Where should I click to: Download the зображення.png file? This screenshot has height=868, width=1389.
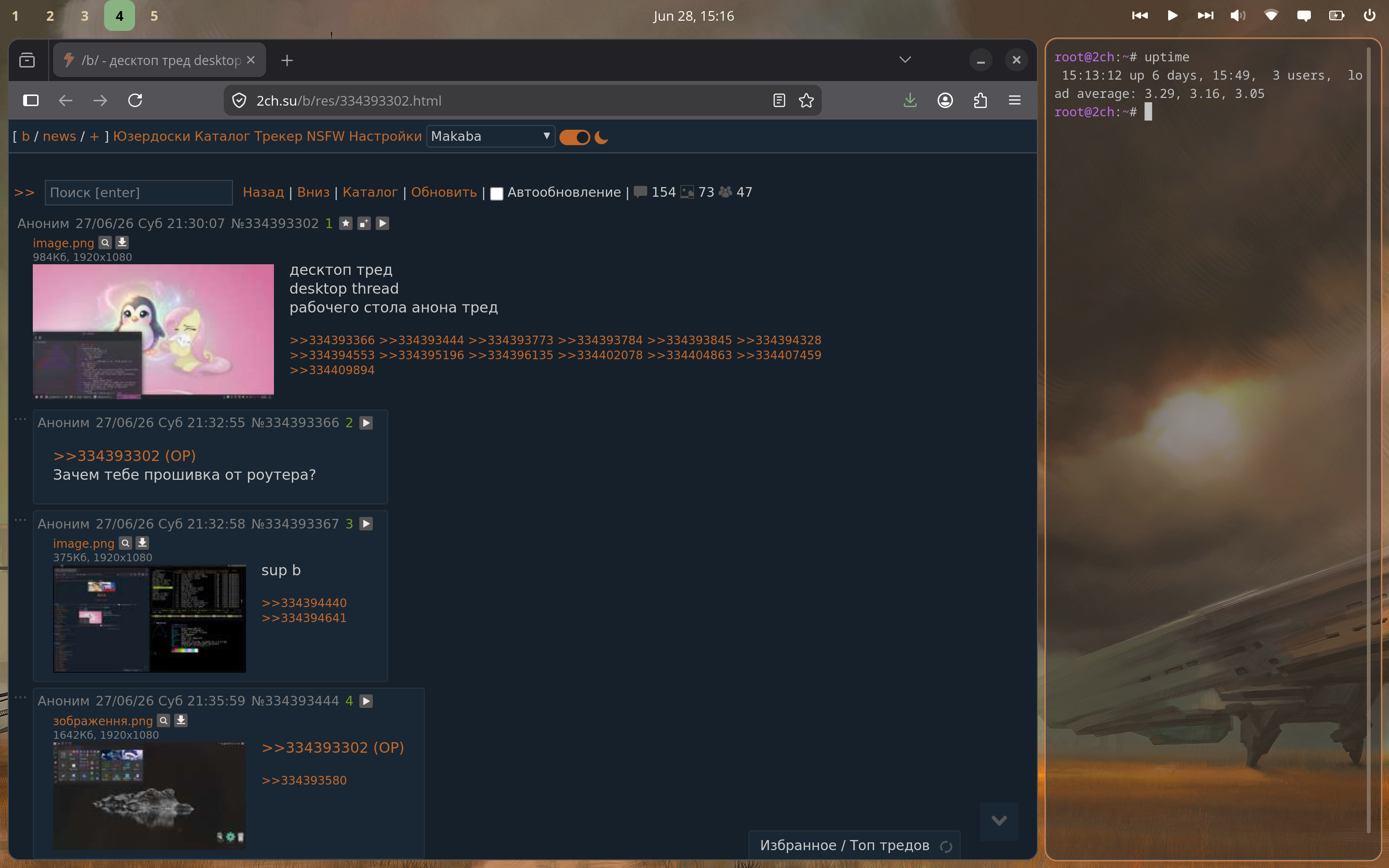click(x=181, y=720)
